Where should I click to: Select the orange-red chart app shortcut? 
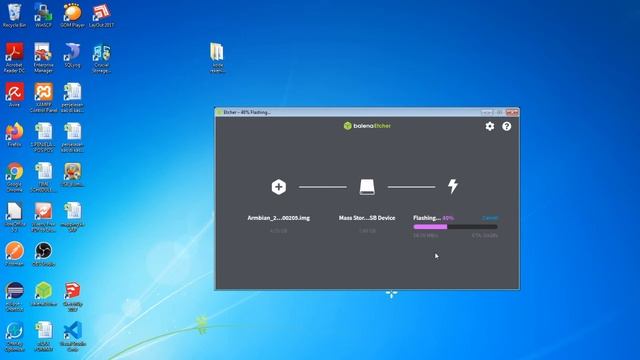pos(43,217)
